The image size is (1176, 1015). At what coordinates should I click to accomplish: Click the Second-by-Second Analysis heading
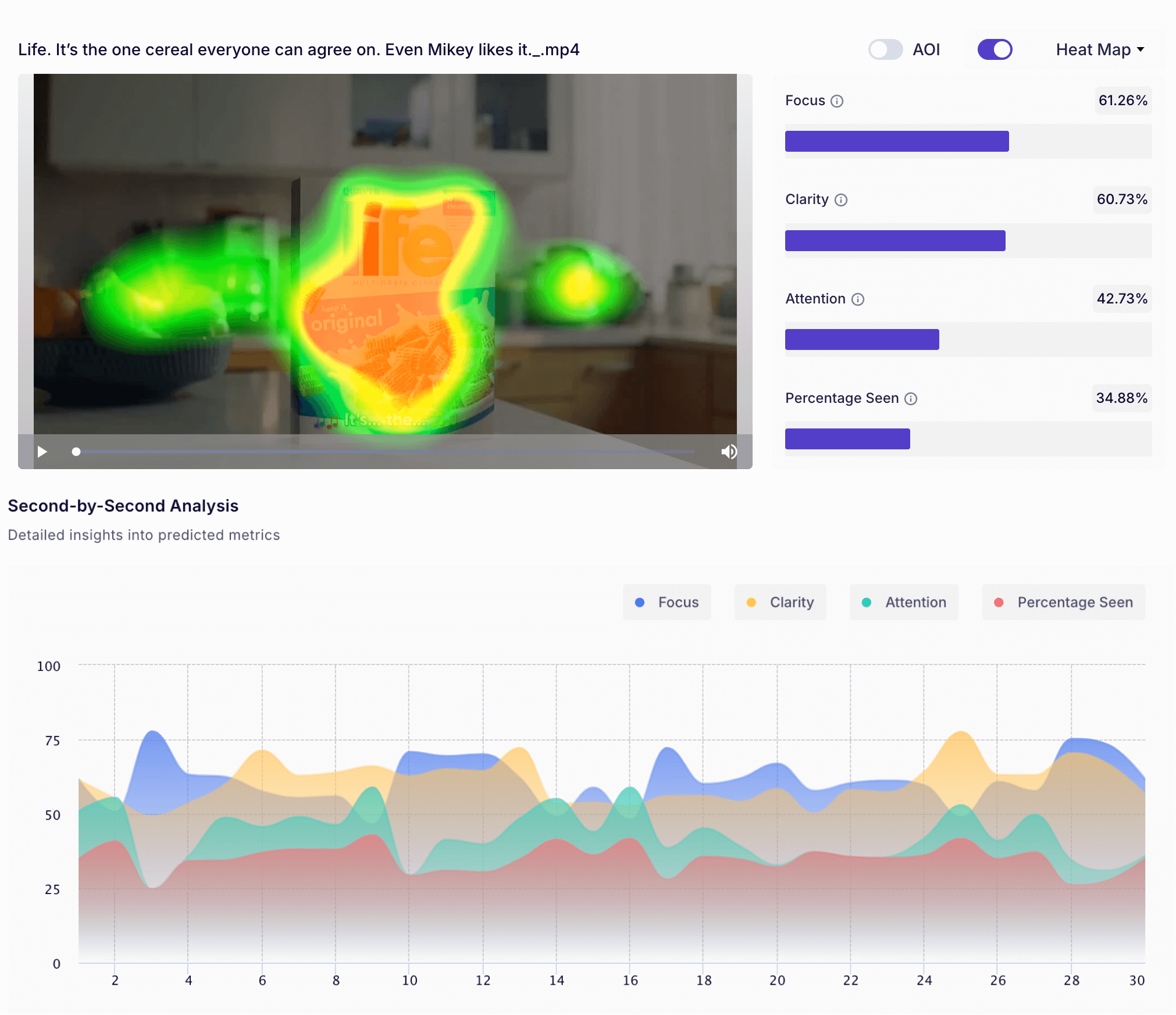point(123,506)
